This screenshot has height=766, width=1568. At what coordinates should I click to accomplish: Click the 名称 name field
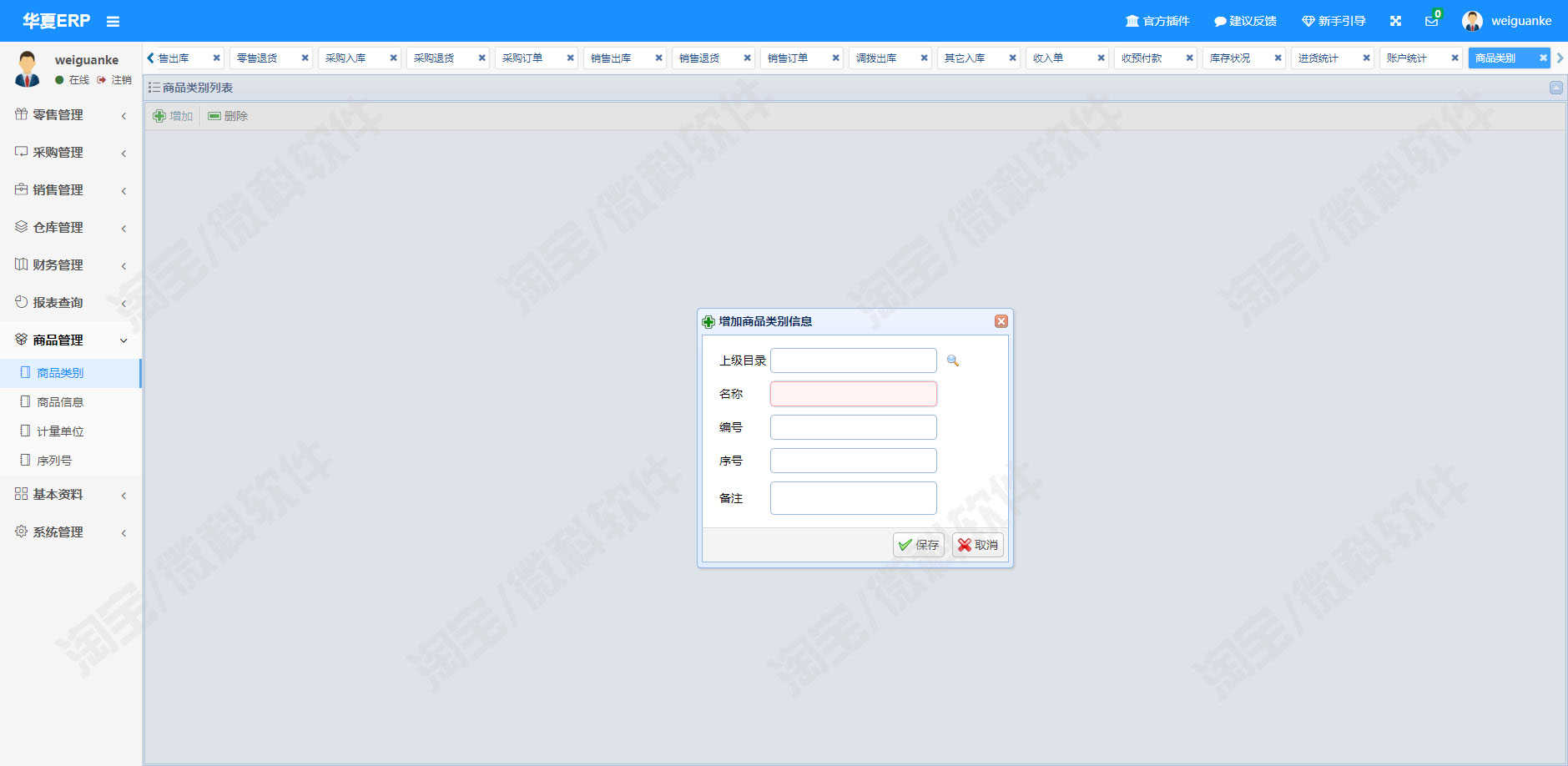point(853,394)
